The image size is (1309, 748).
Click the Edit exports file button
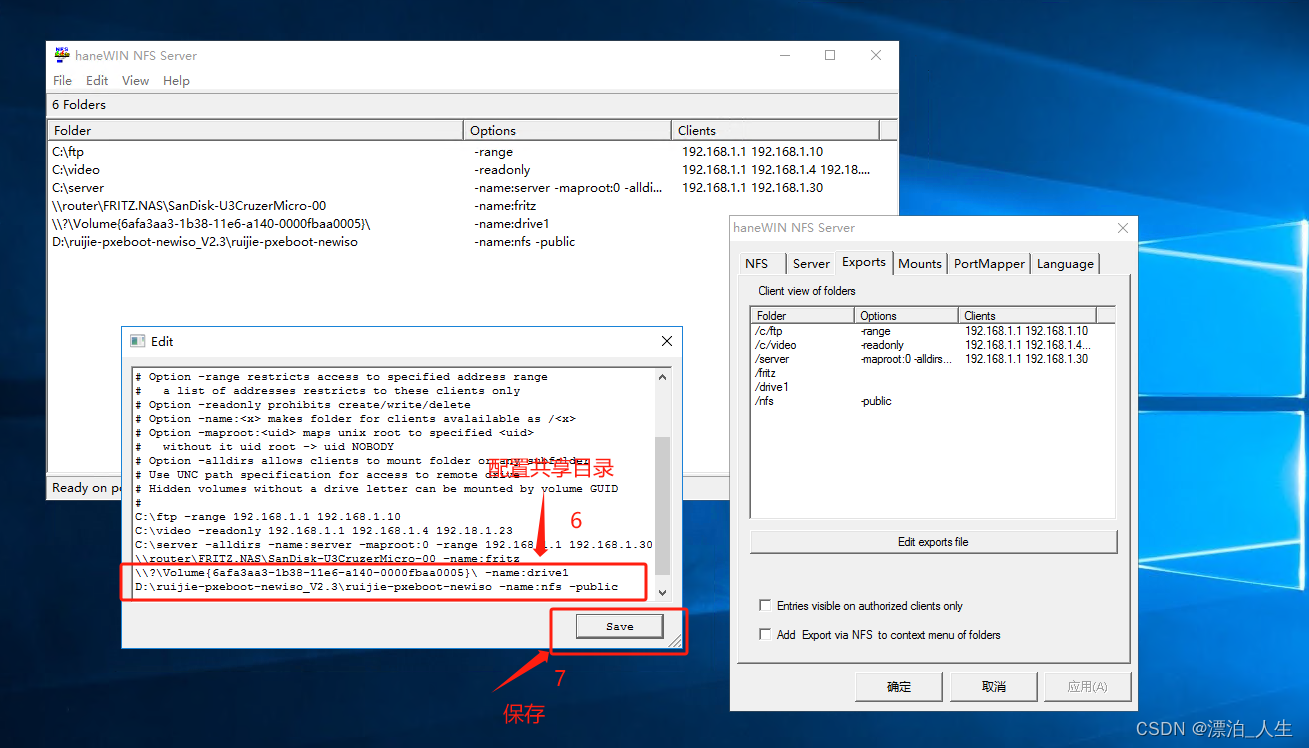(x=933, y=541)
